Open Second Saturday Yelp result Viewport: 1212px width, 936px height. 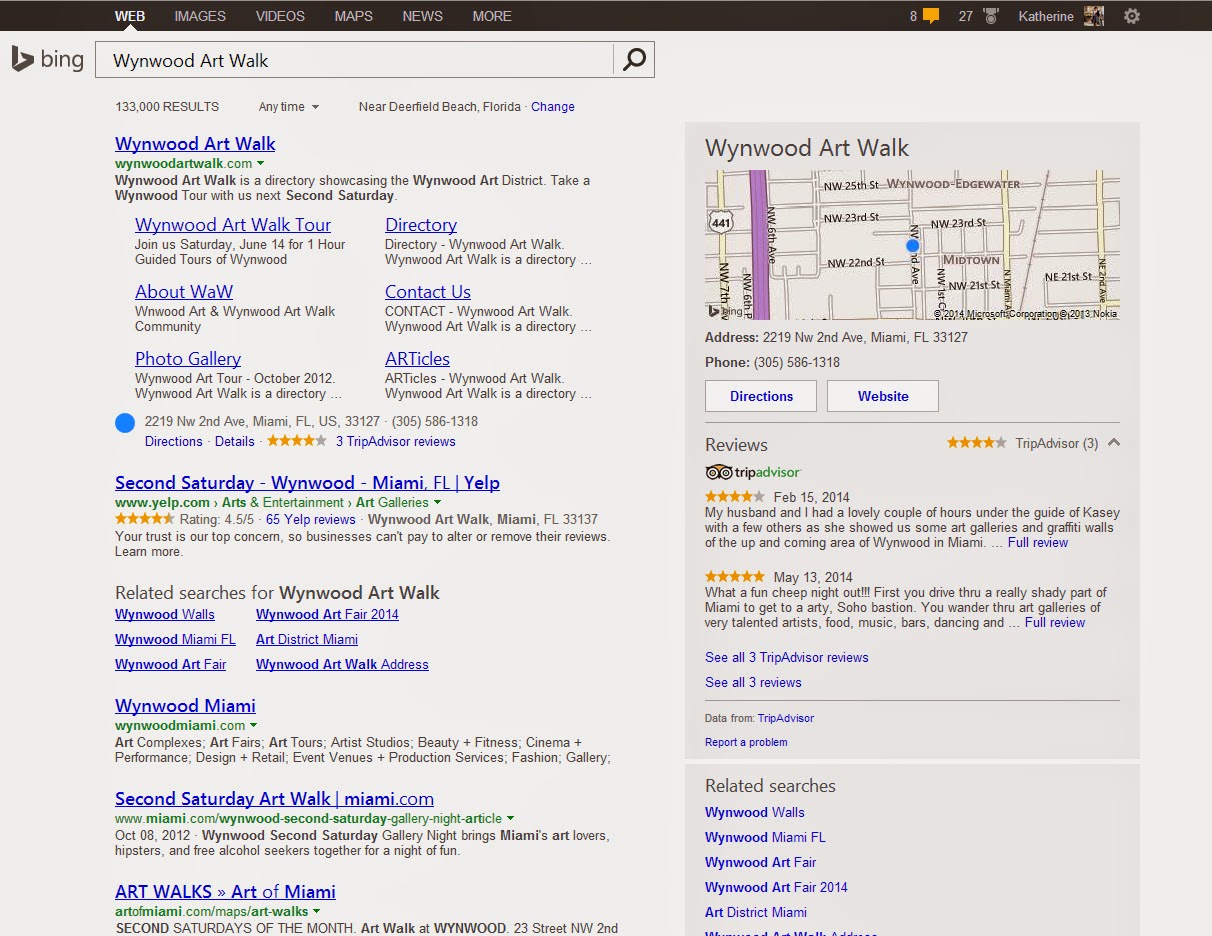(x=307, y=483)
